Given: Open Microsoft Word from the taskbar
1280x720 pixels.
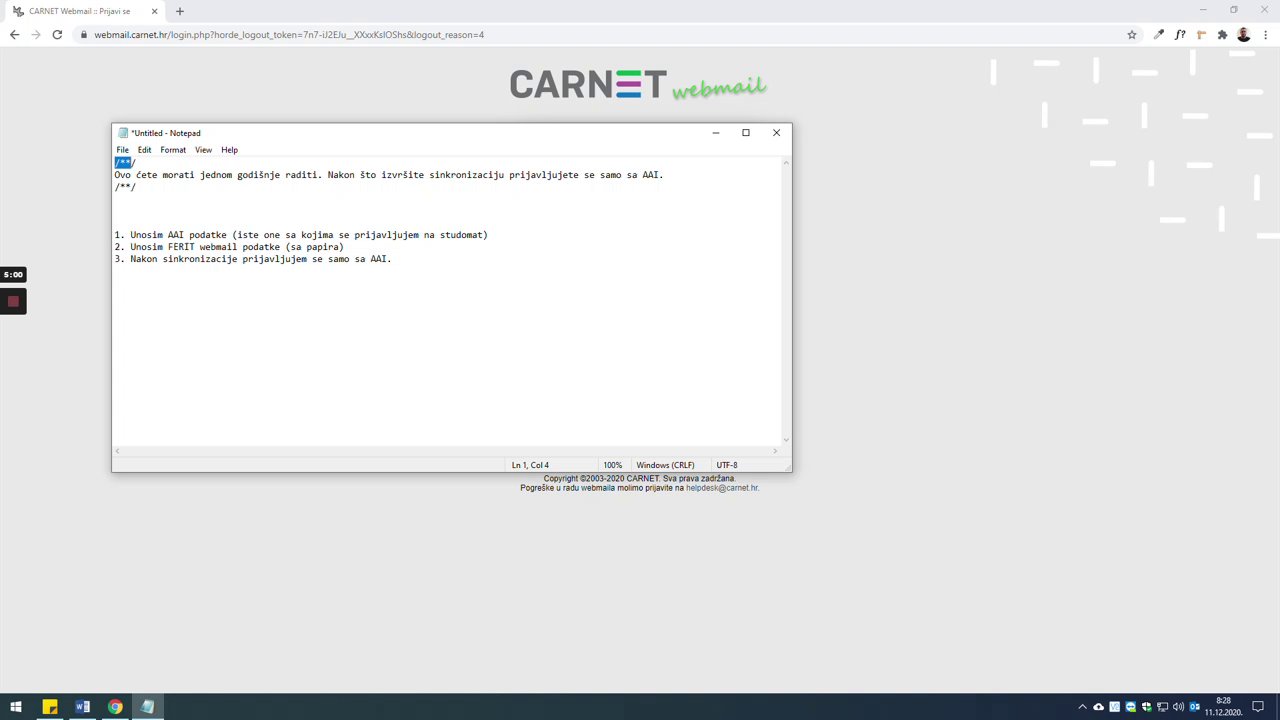Looking at the screenshot, I should (82, 707).
